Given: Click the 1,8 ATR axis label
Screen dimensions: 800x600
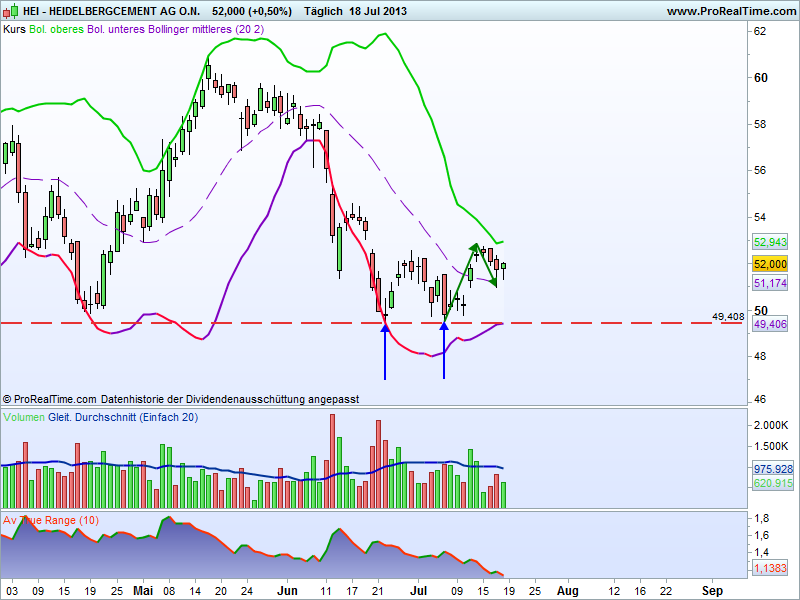Looking at the screenshot, I should 762,518.
